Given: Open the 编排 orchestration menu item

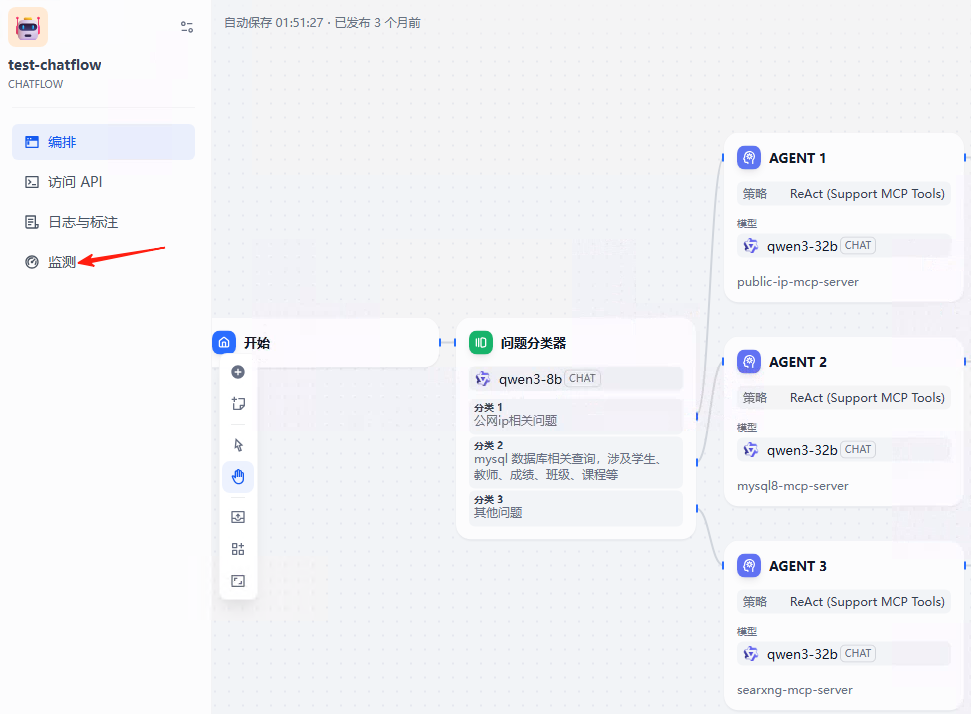Looking at the screenshot, I should pos(103,142).
